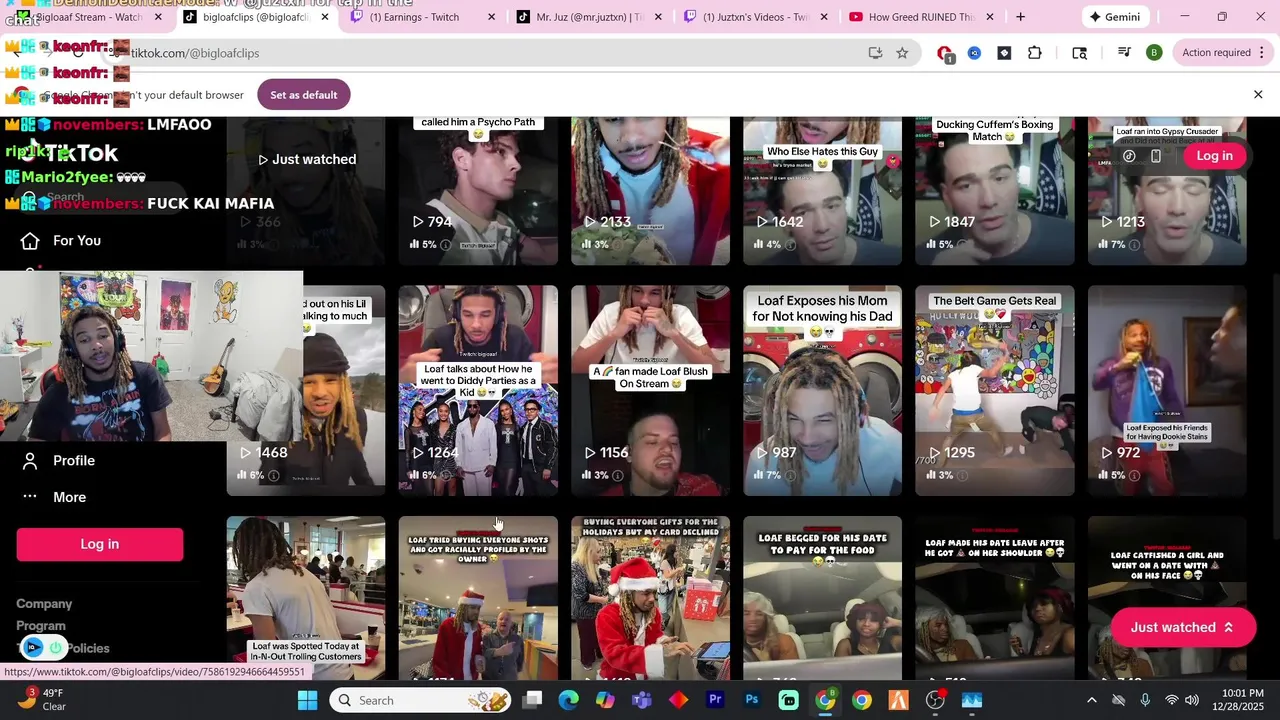Open Adobe Photoshop from taskbar

(x=752, y=700)
